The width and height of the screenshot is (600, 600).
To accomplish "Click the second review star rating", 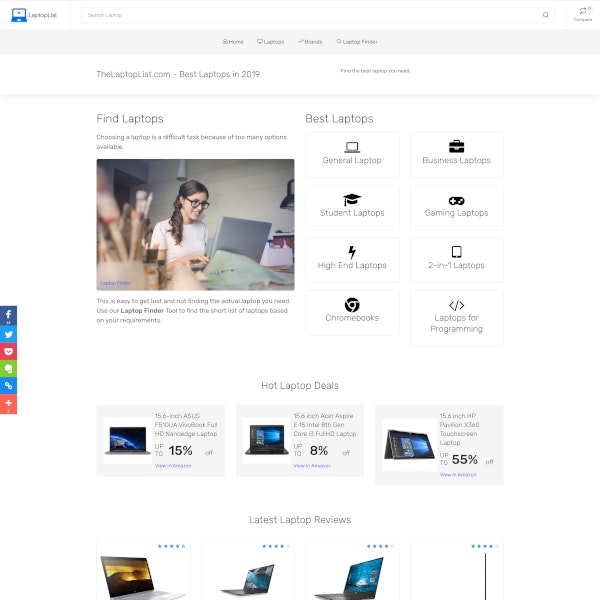I will point(276,546).
